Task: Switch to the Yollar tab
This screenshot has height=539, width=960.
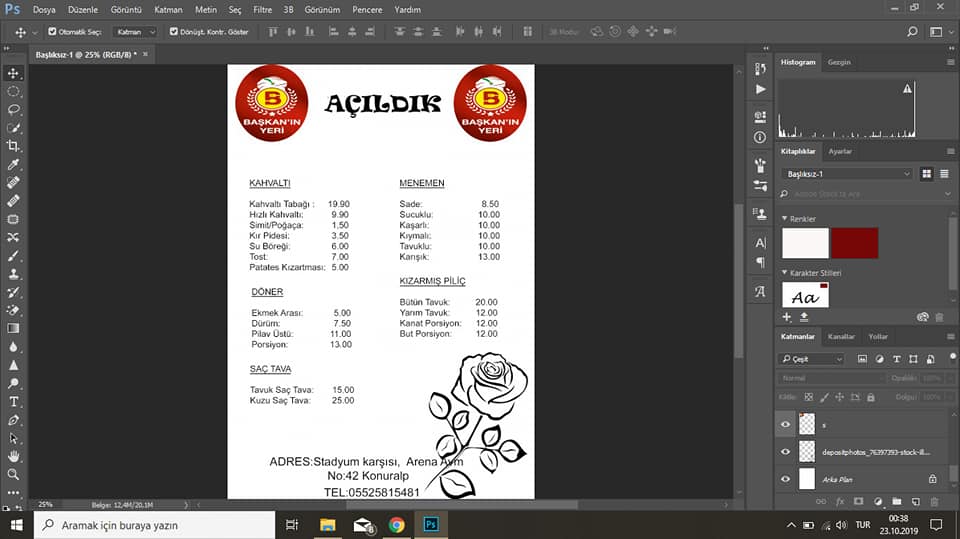Action: pos(878,336)
